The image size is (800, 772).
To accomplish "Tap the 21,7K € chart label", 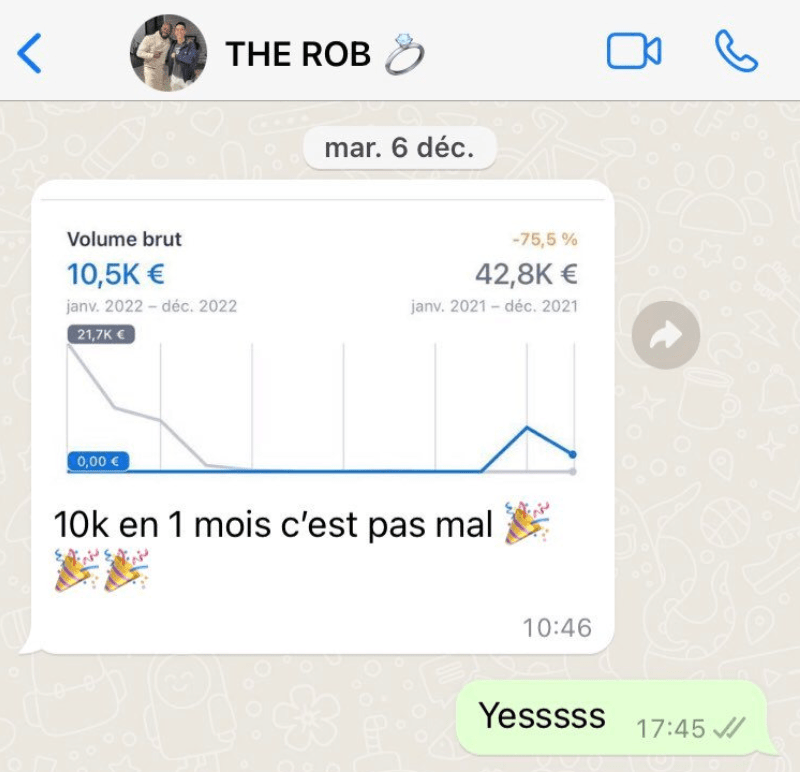I will point(101,335).
